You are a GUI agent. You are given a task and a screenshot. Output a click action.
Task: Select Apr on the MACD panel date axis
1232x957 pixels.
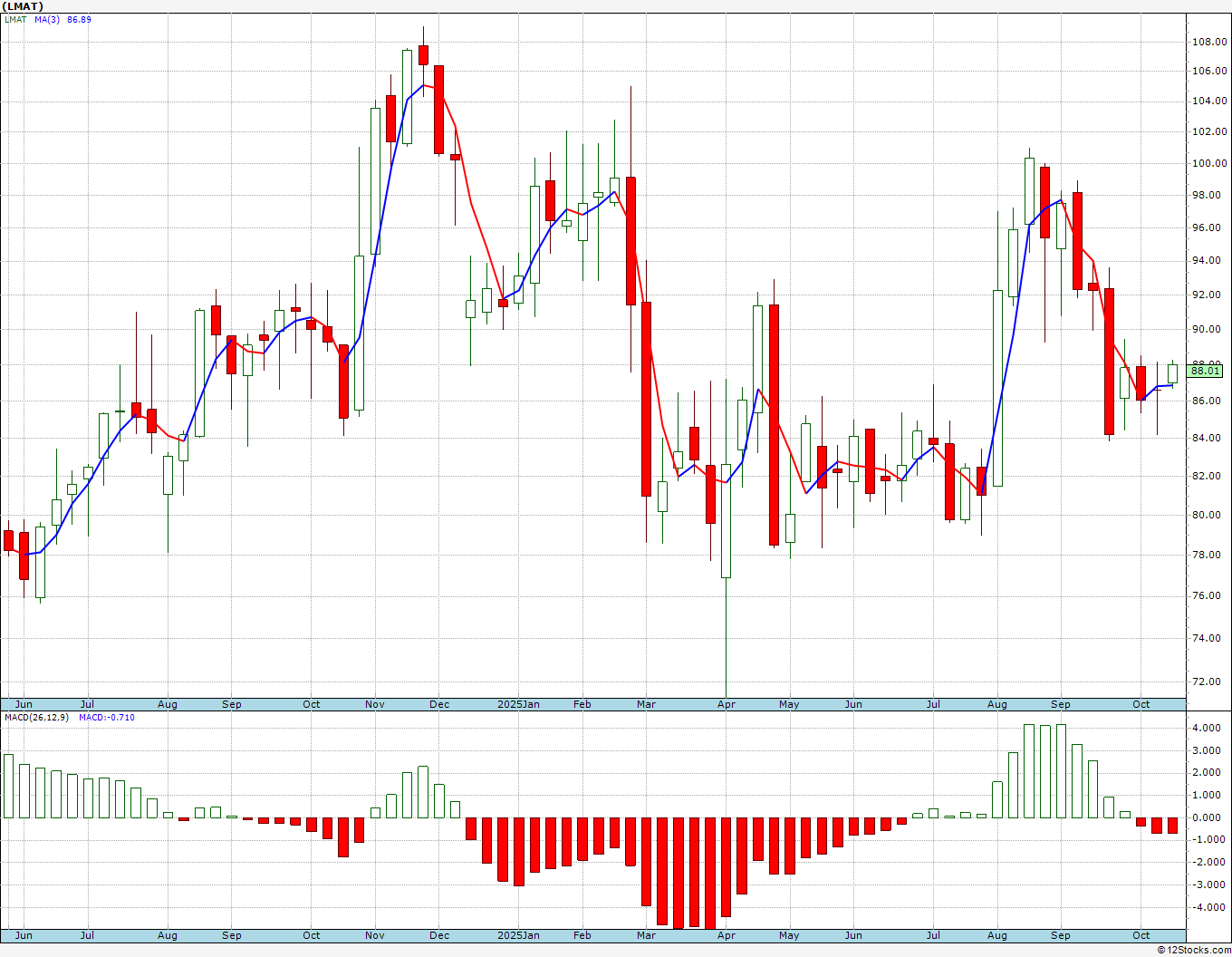(x=727, y=935)
